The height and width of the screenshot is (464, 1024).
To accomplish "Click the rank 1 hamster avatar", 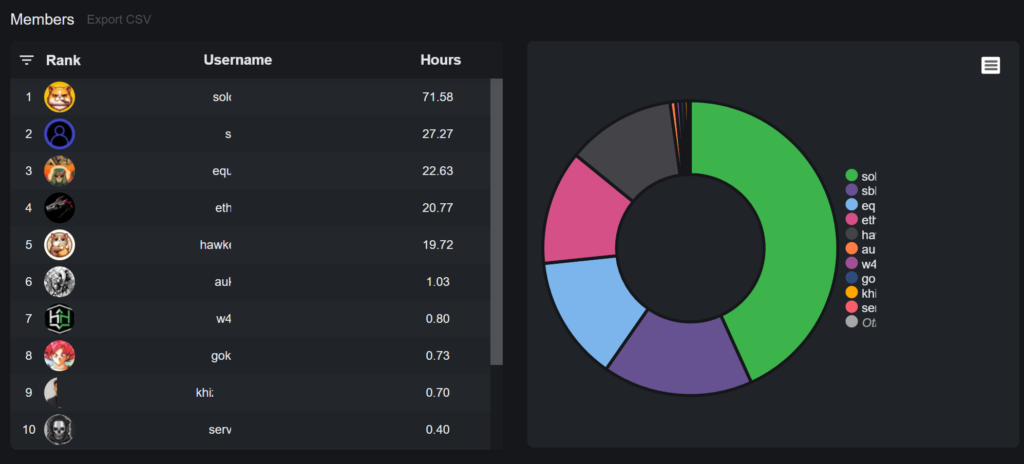I will (x=59, y=97).
